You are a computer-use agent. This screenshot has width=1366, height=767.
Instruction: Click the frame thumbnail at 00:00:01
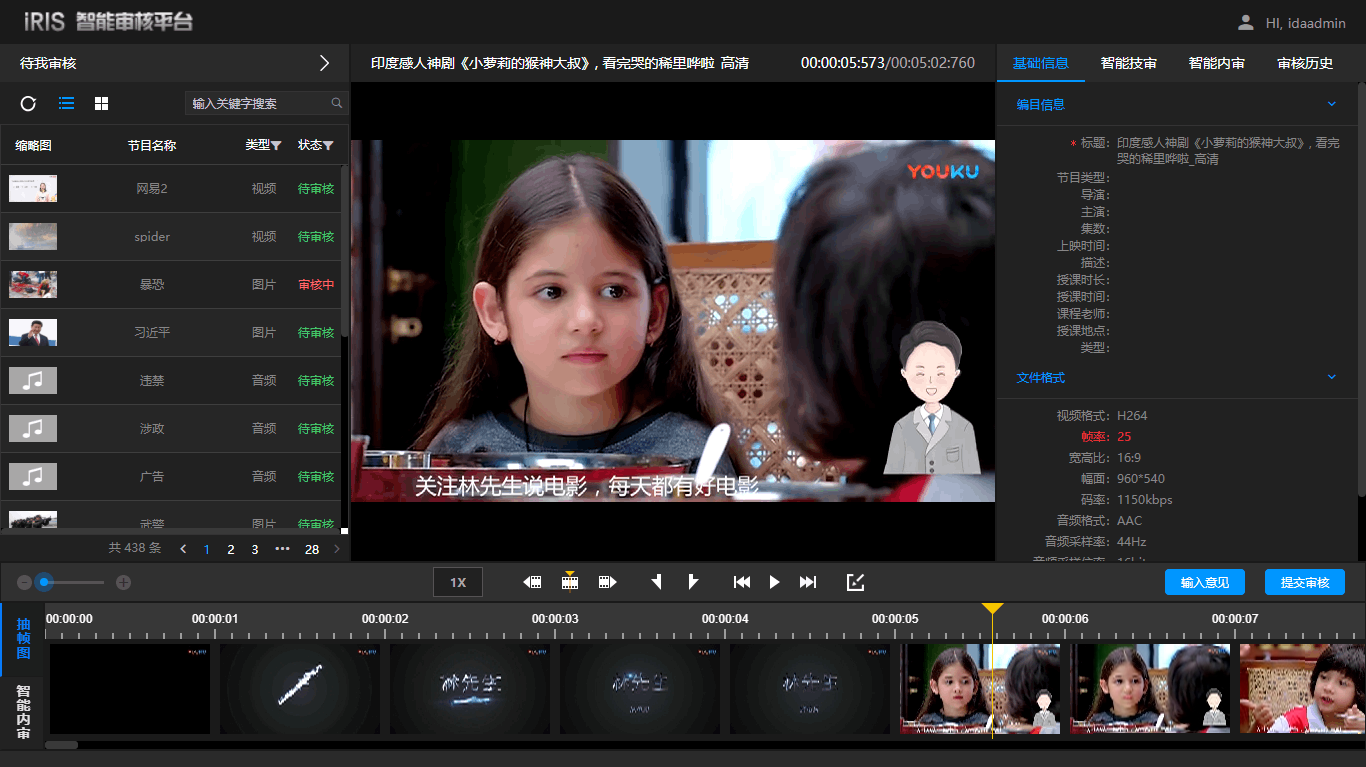pos(300,689)
